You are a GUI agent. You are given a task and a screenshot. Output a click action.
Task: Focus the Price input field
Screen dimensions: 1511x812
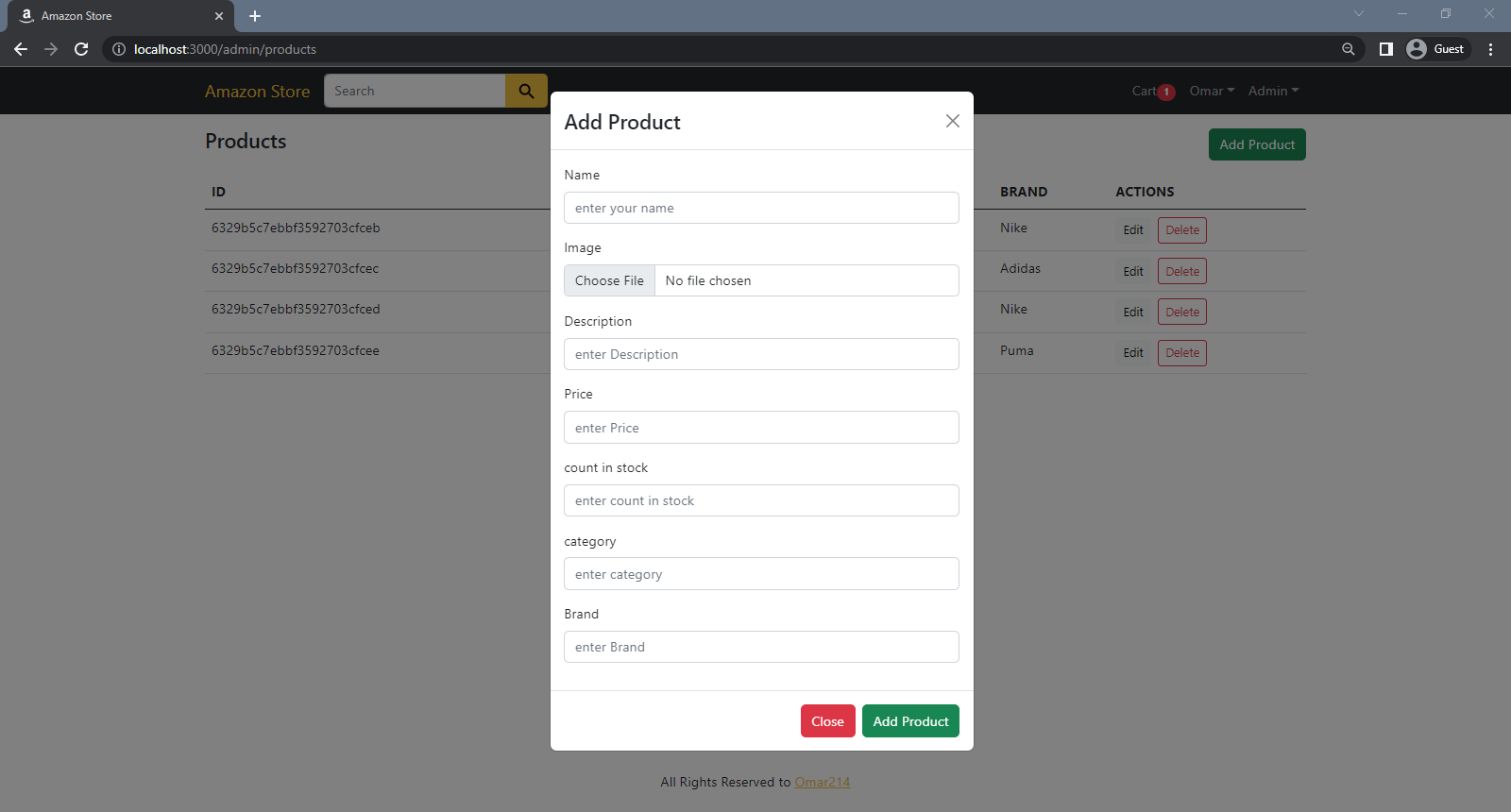pos(761,427)
